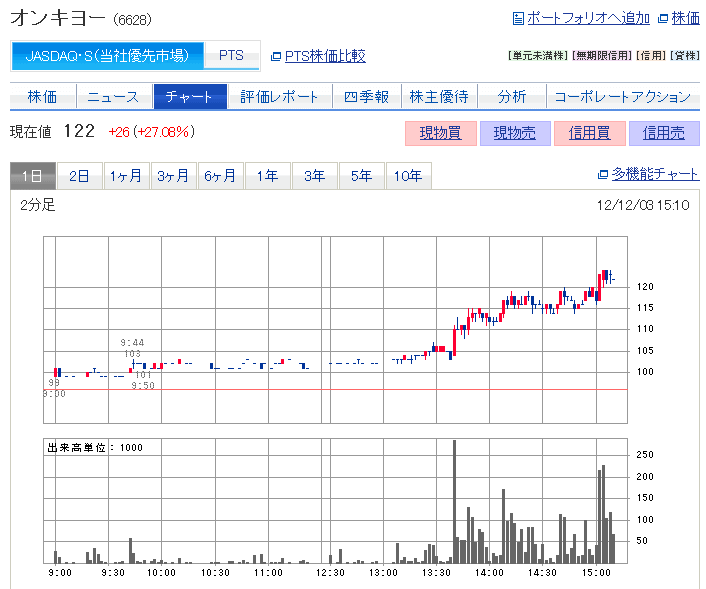
Task: Select the JASDAQ·S market tab
Action: point(107,56)
